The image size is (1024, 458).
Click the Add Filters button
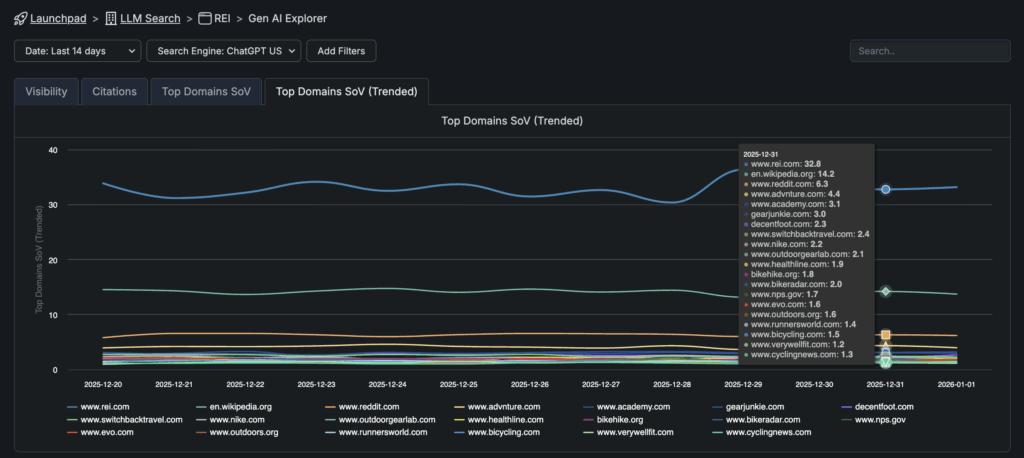[x=341, y=51]
